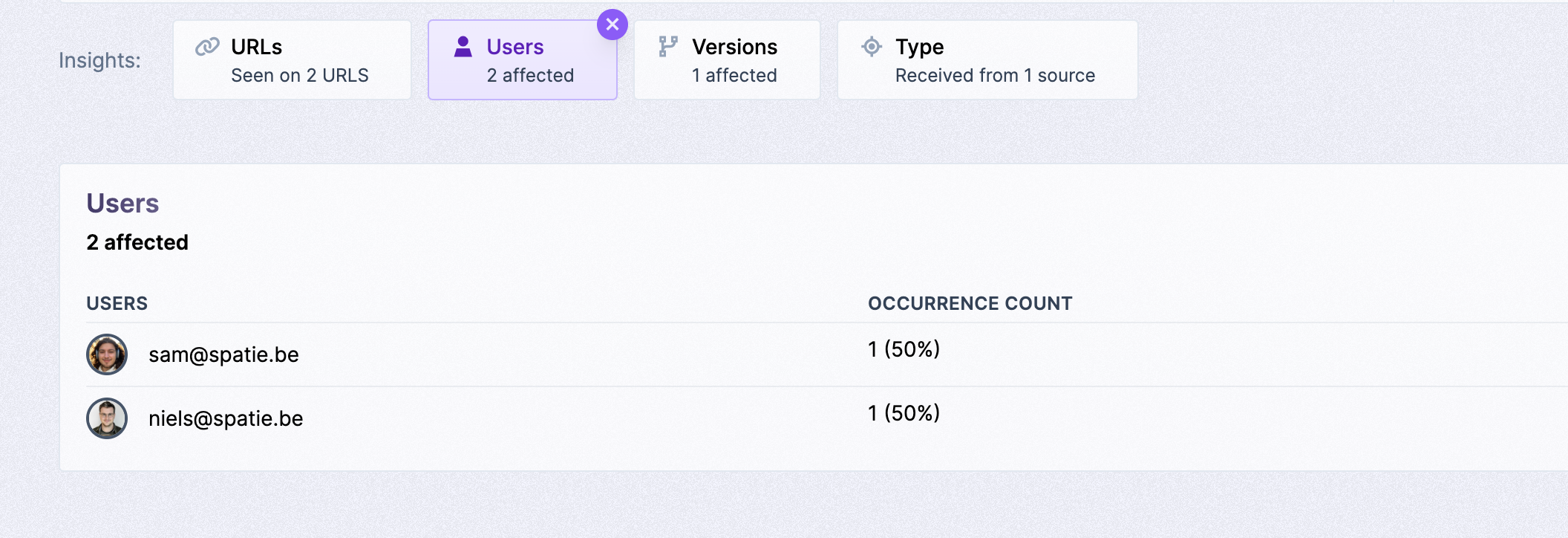1568x538 pixels.
Task: Click the bold '2 affected' panel subtitle
Action: point(137,242)
